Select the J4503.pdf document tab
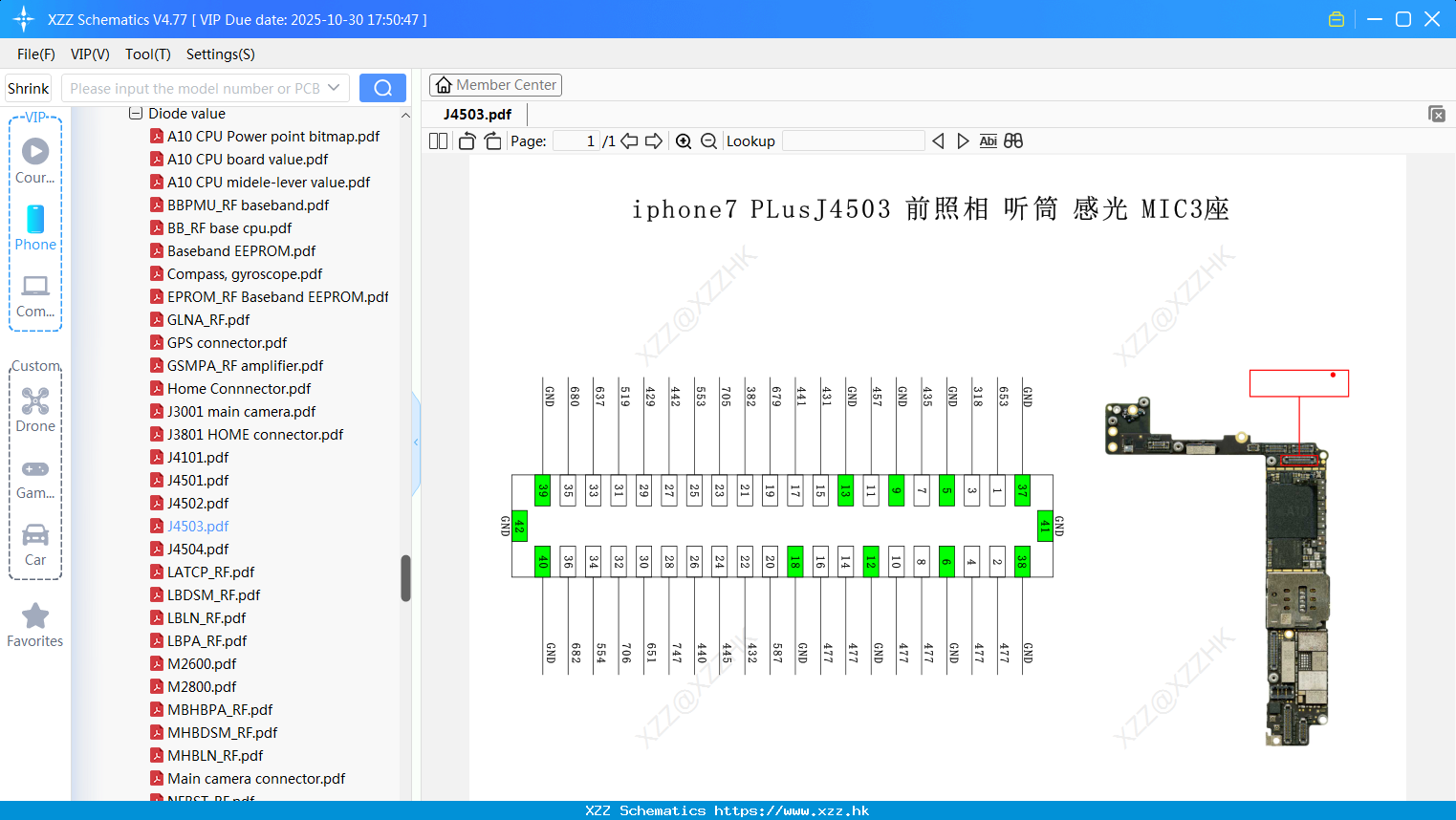1456x820 pixels. [x=478, y=115]
